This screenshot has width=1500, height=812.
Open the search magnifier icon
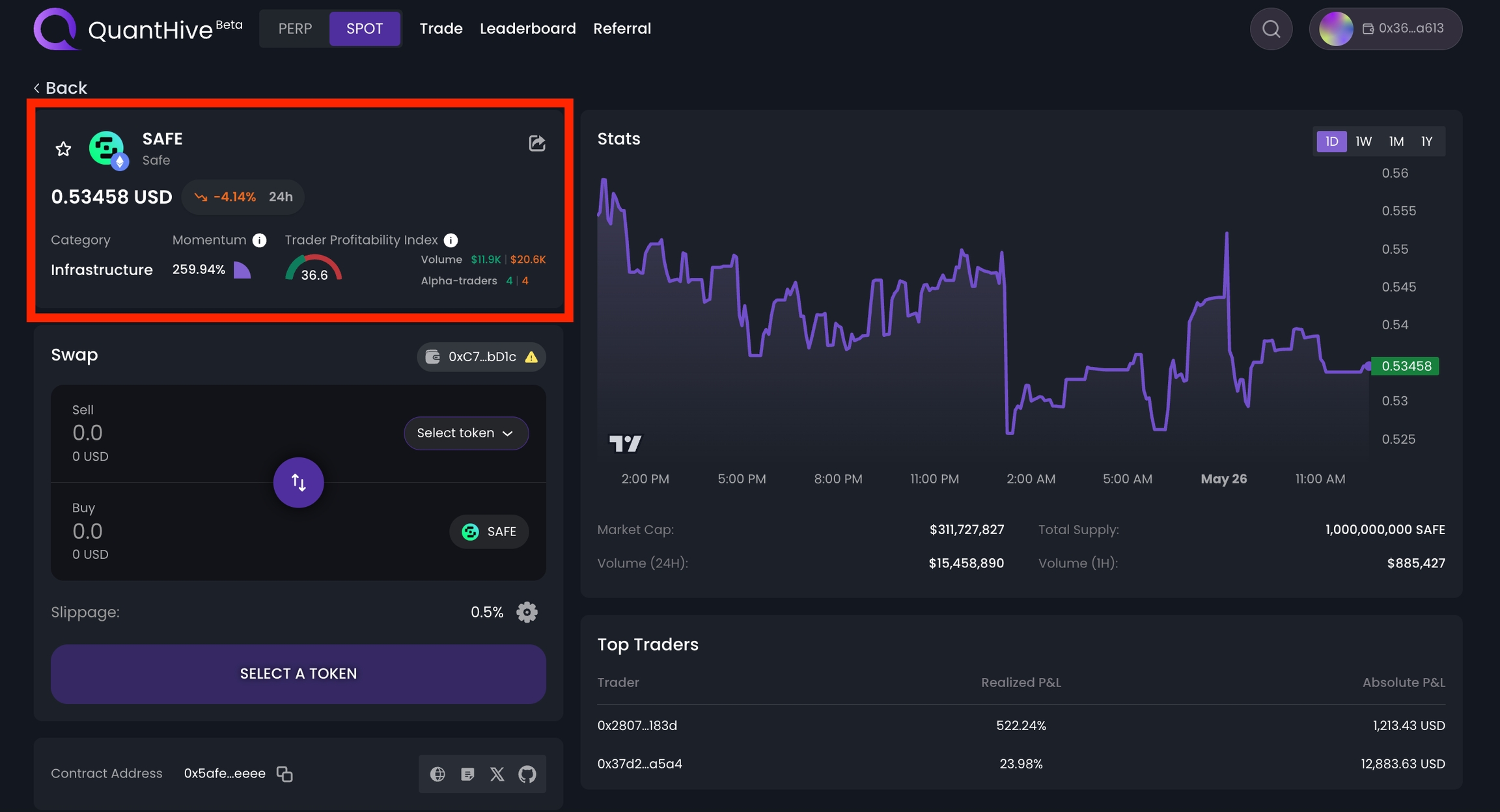tap(1270, 29)
